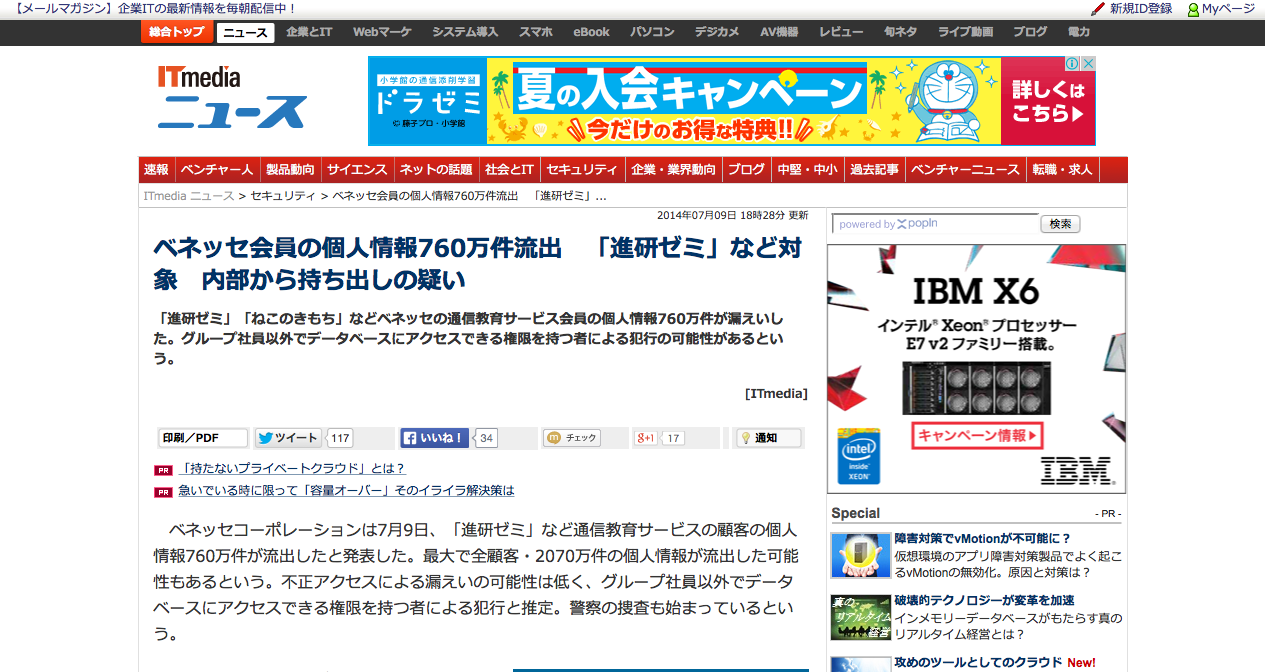Screen dimensions: 1265x672
Task: Click the [ITmedia] byline text
Action: coord(776,394)
